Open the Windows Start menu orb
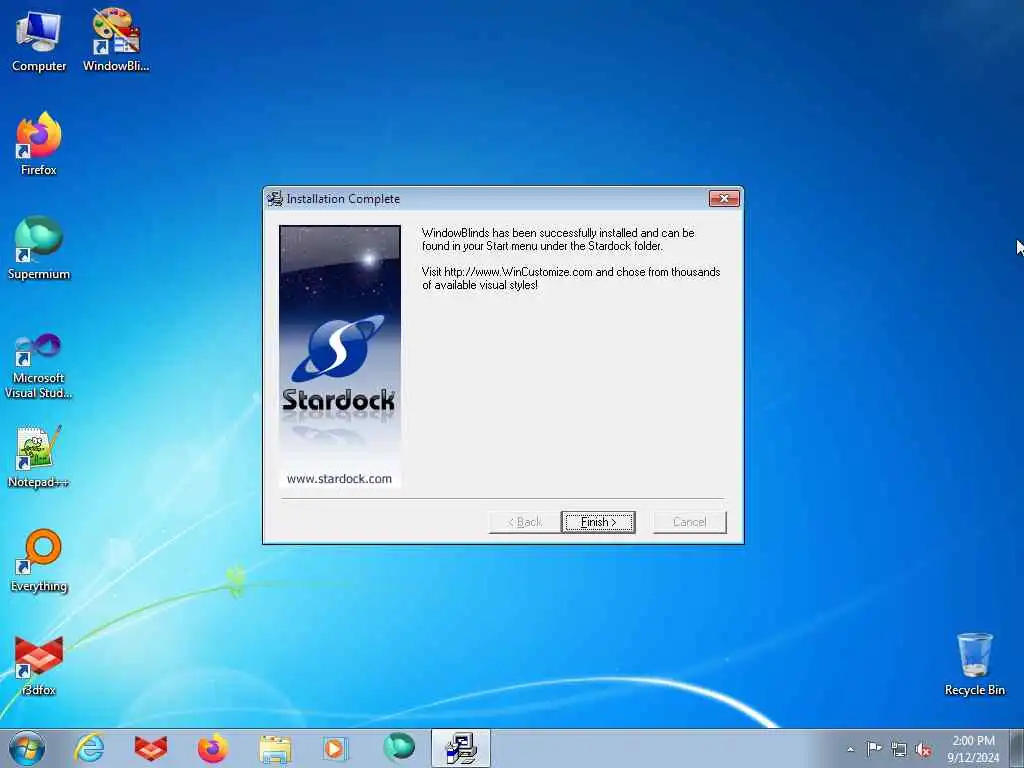1024x768 pixels. coord(27,748)
